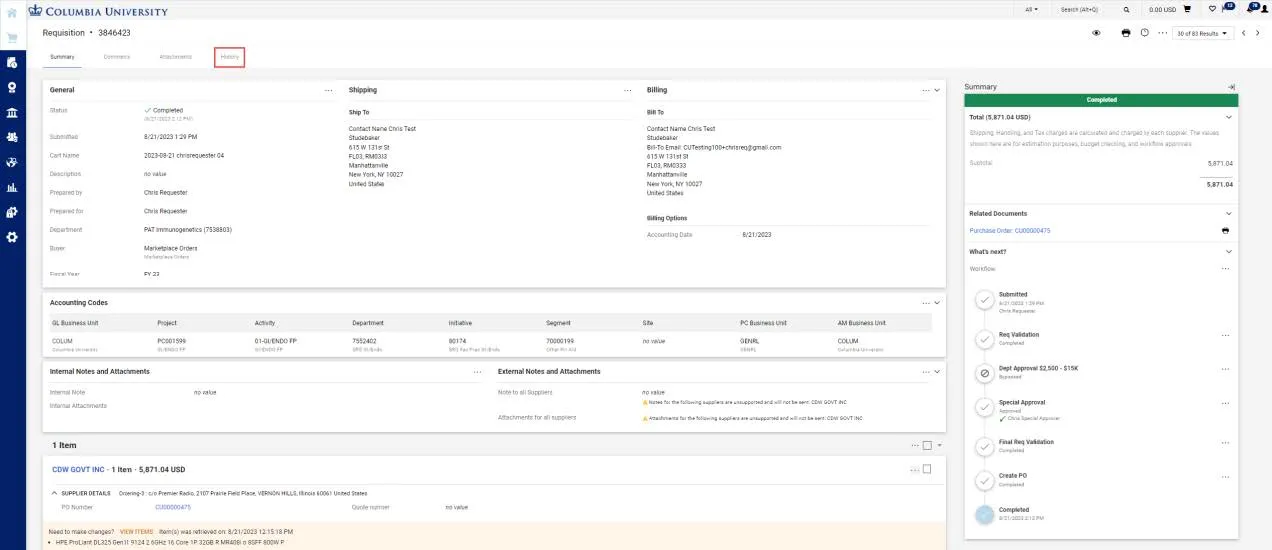Open the Shop cart icon in sidebar
Viewport: 1272px width, 550px height.
click(12, 38)
